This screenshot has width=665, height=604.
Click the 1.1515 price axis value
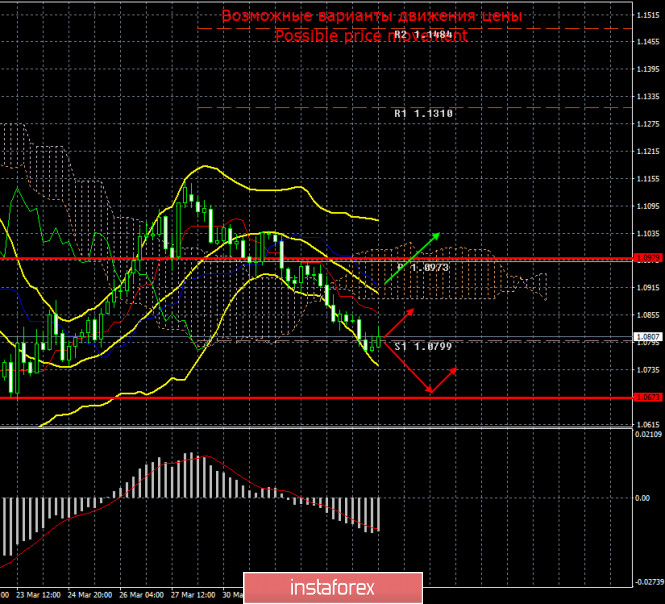[648, 16]
